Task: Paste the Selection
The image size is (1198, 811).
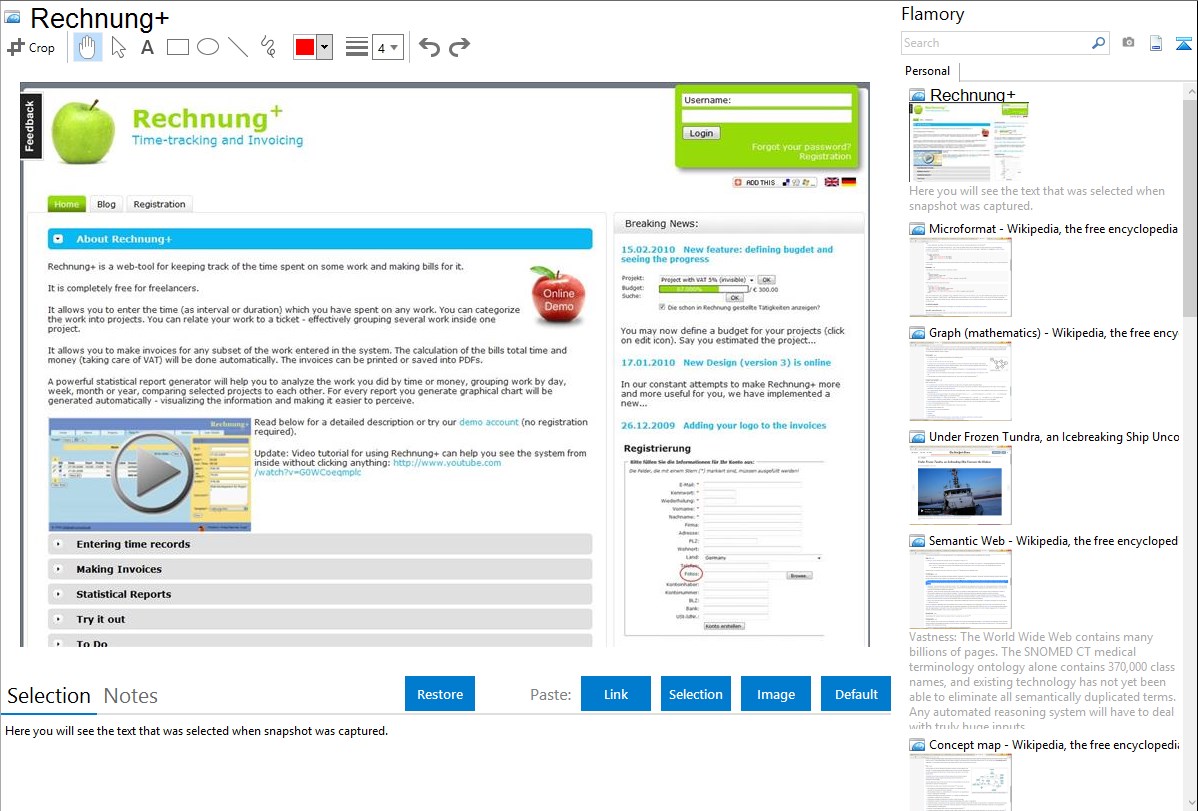Action: point(695,694)
